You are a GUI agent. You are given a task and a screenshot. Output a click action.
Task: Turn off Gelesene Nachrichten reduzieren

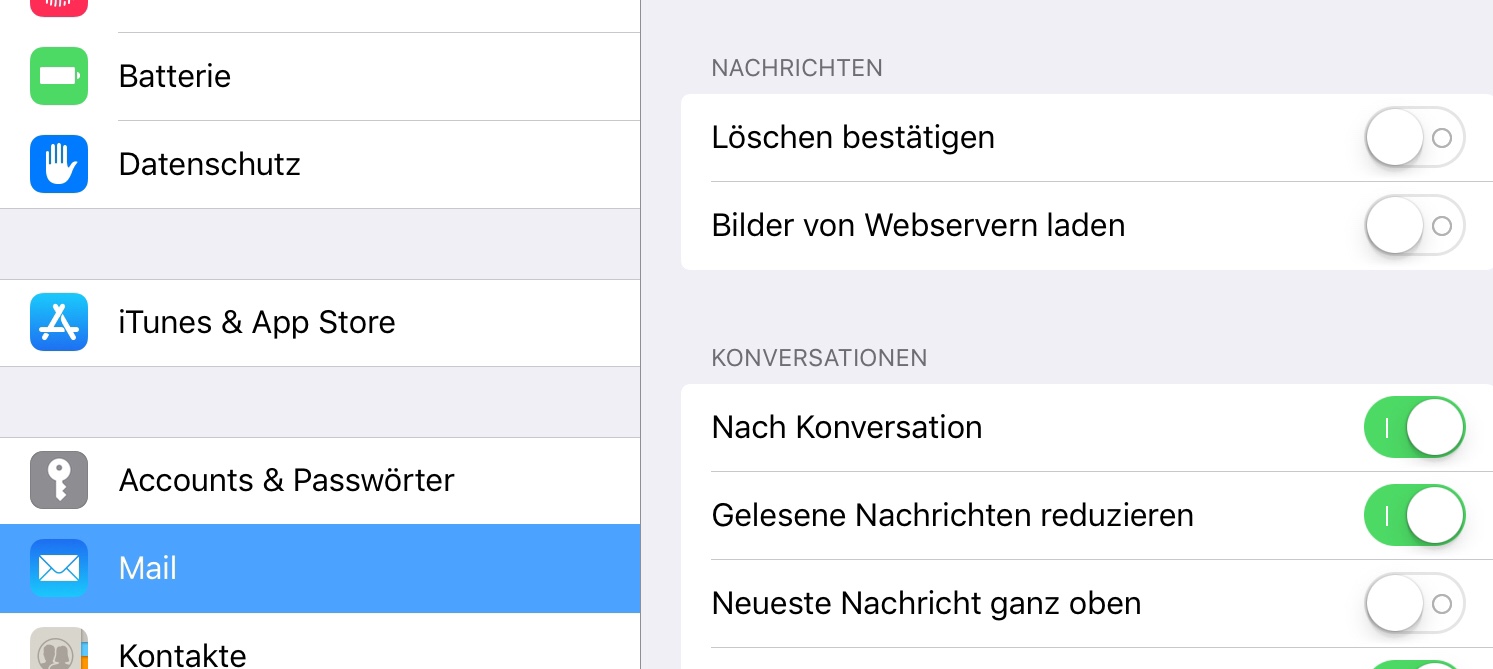click(x=1414, y=516)
